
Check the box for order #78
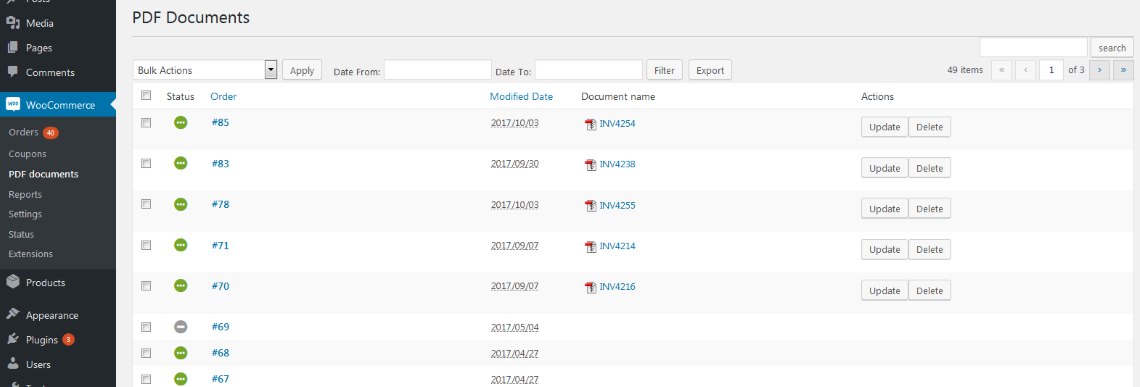pyautogui.click(x=146, y=204)
